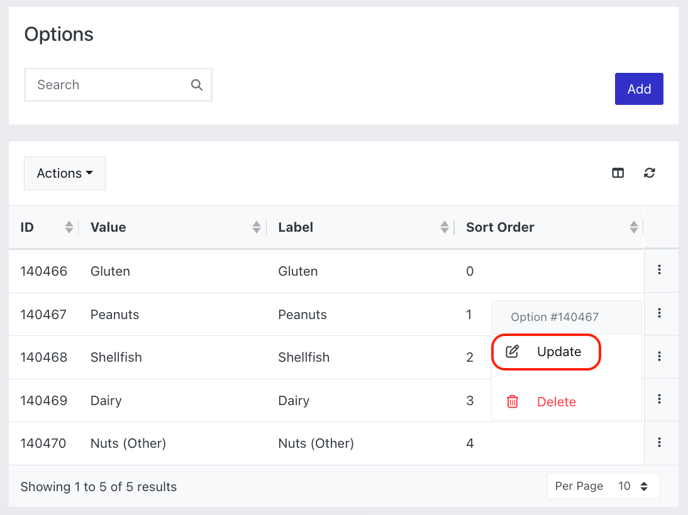The height and width of the screenshot is (515, 688).
Task: Sort the table by ID column
Action: (x=69, y=227)
